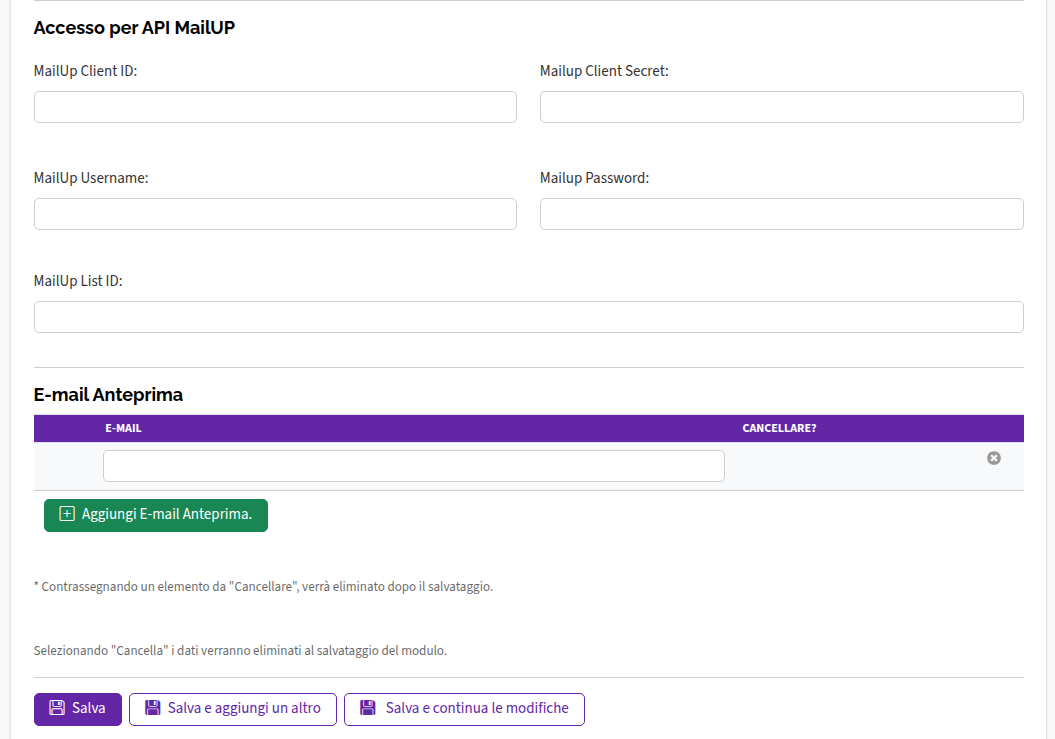Click the E-mail Anteprima address input
The width and height of the screenshot is (1055, 739).
[x=414, y=466]
